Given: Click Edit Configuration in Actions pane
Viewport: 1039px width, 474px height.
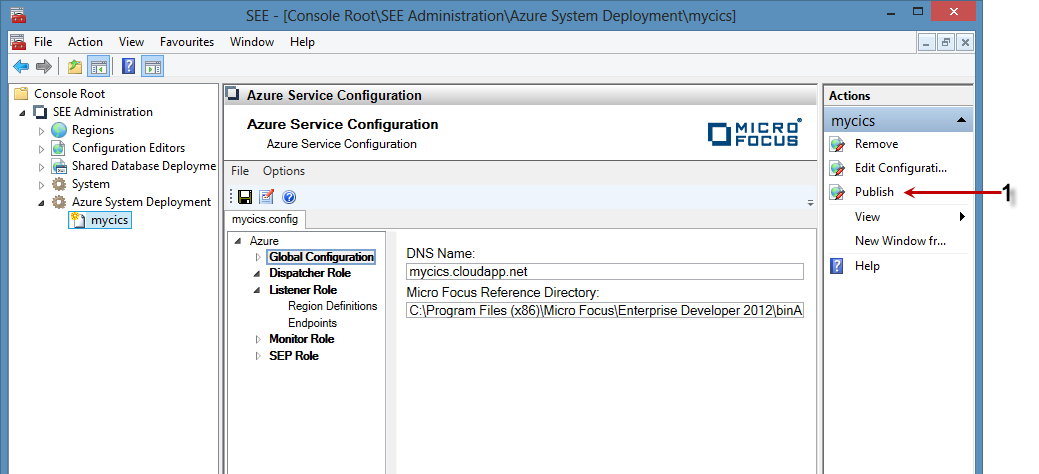Looking at the screenshot, I should click(901, 168).
